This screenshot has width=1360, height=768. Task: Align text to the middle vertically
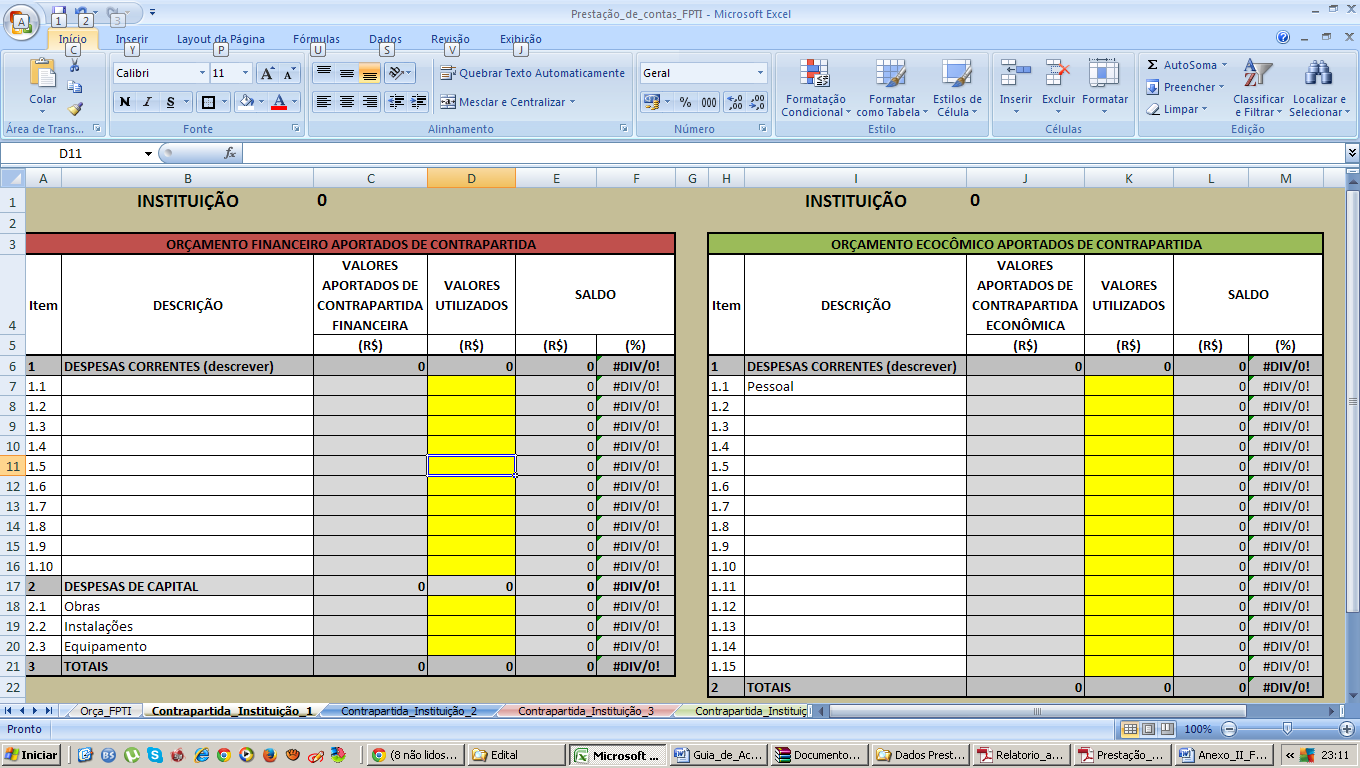347,73
